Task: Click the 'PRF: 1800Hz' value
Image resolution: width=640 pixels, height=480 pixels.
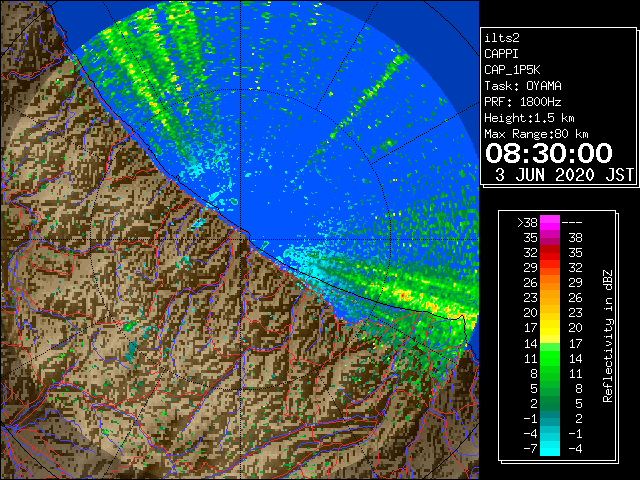Action: (523, 102)
